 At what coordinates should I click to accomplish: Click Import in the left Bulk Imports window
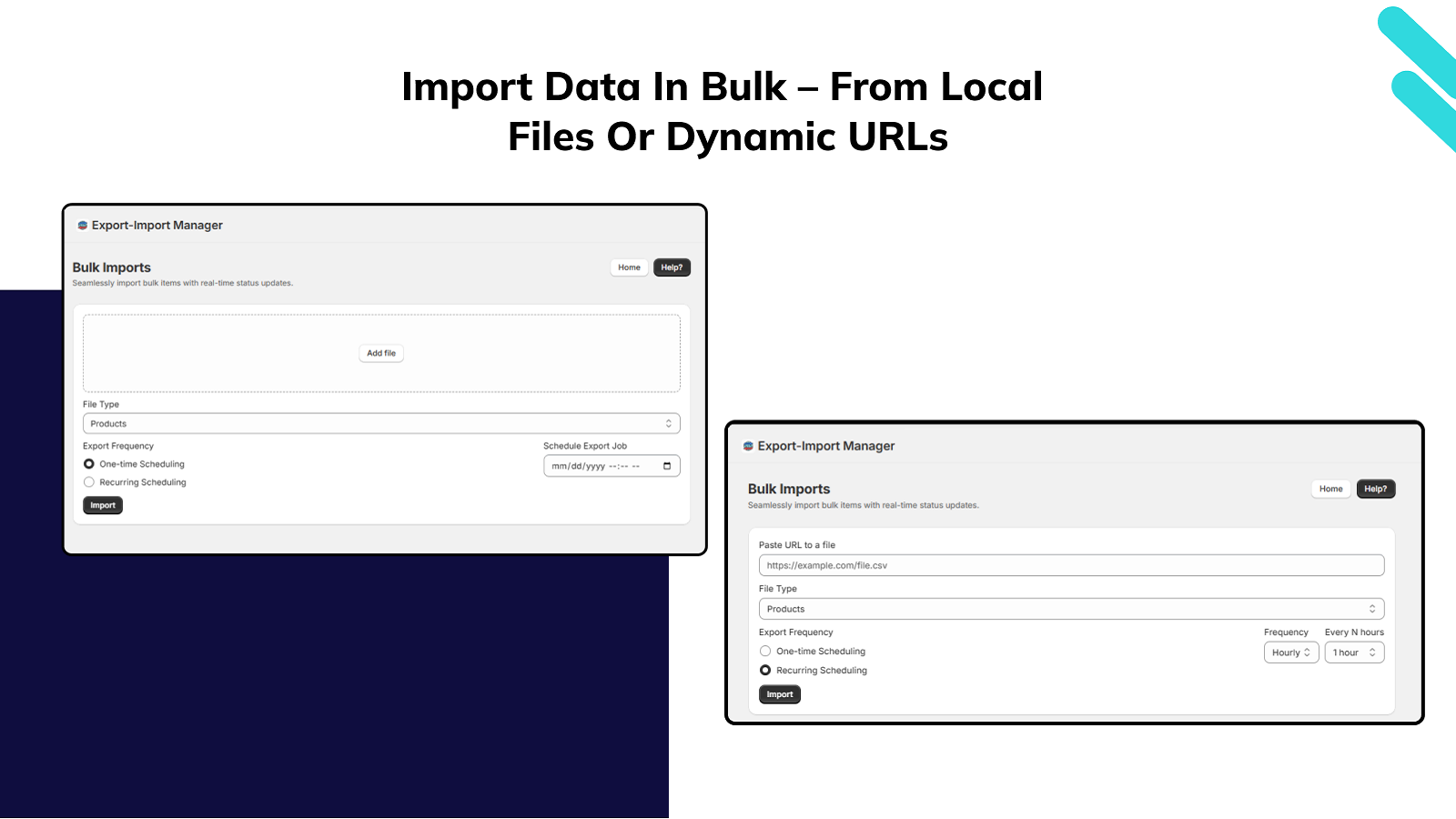[102, 505]
